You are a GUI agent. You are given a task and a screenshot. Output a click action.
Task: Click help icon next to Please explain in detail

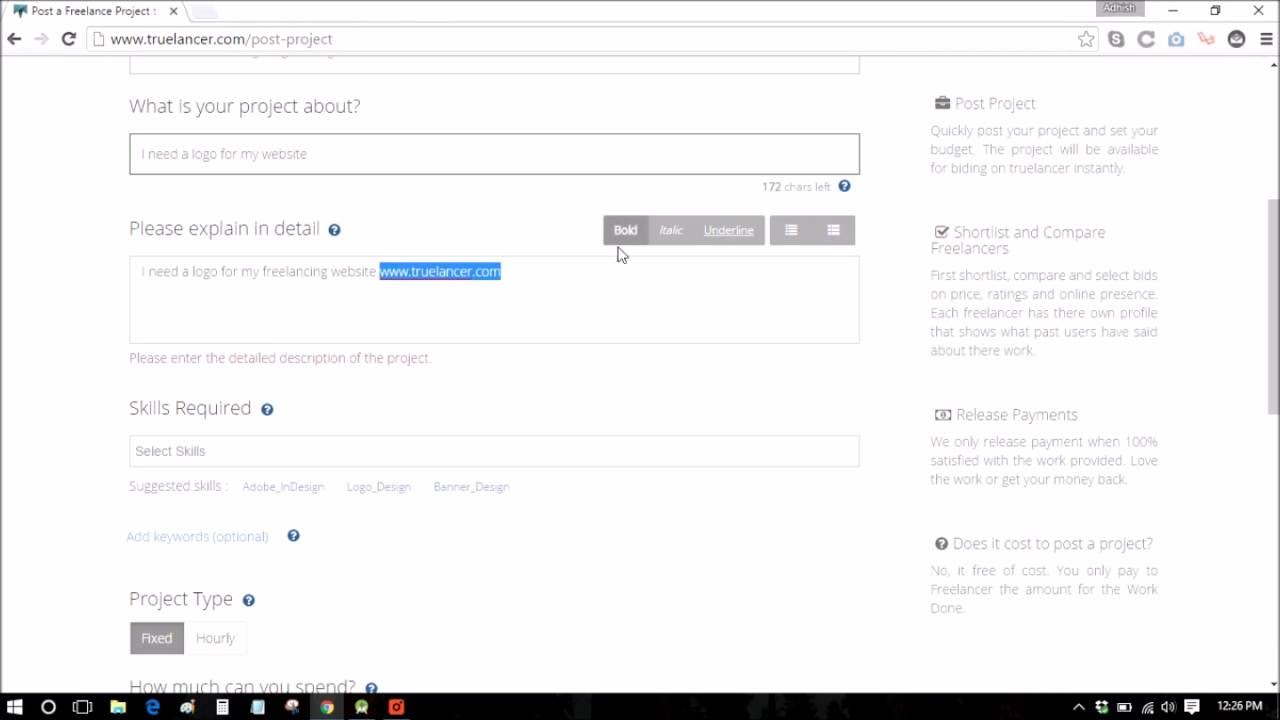coord(334,230)
